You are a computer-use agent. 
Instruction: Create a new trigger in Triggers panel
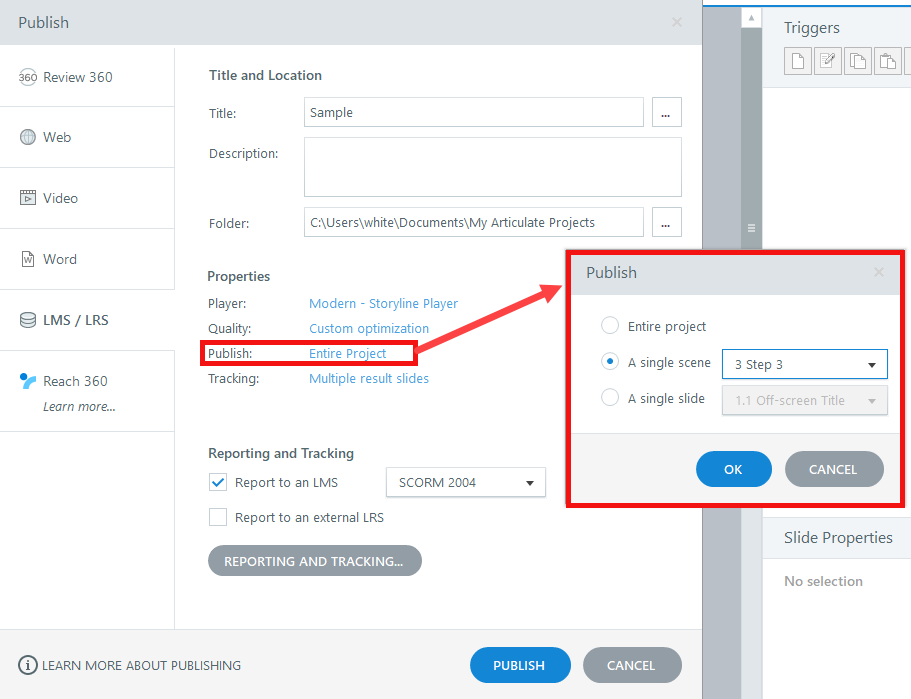tap(798, 61)
